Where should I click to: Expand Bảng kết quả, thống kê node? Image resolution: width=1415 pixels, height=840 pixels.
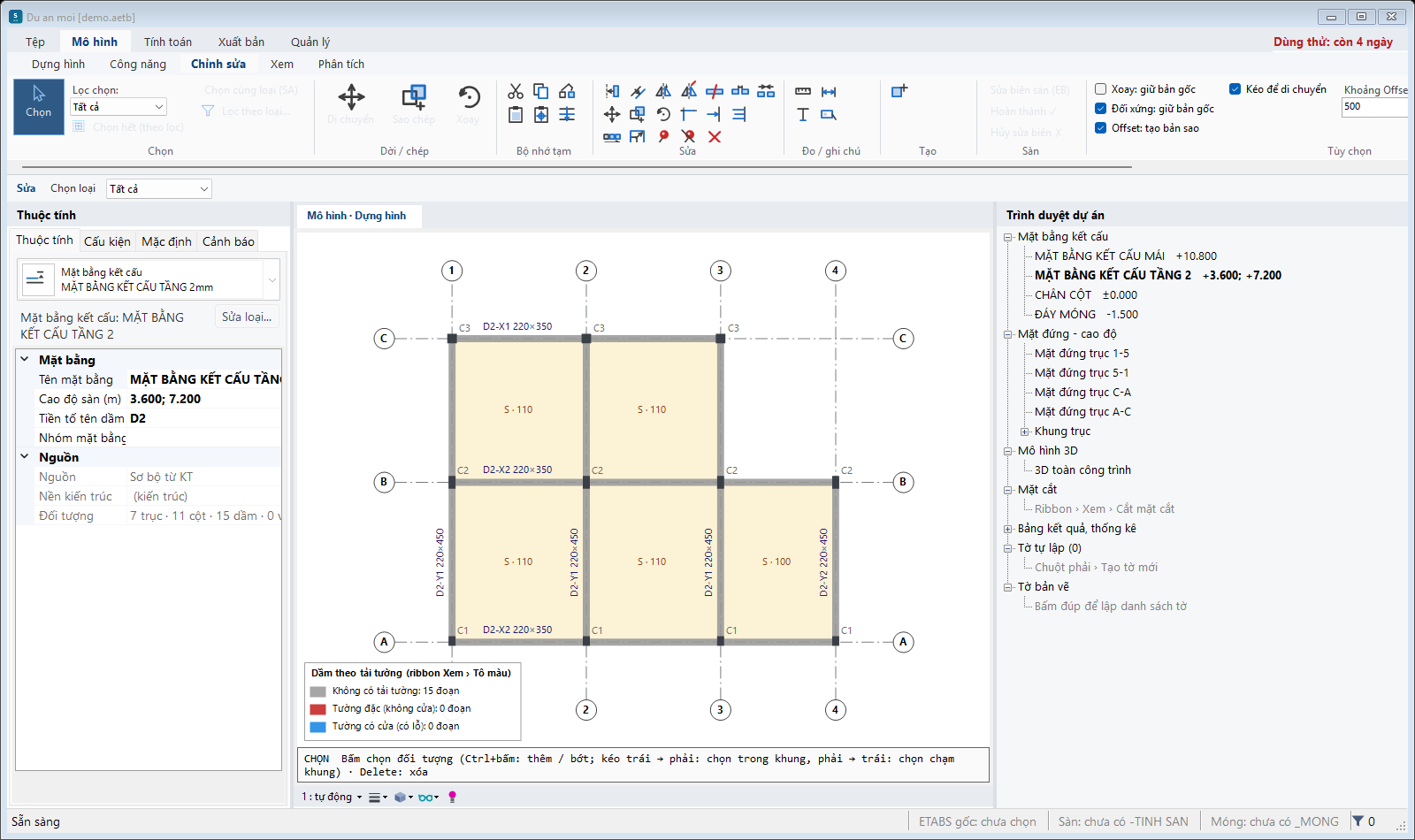pyautogui.click(x=1007, y=529)
